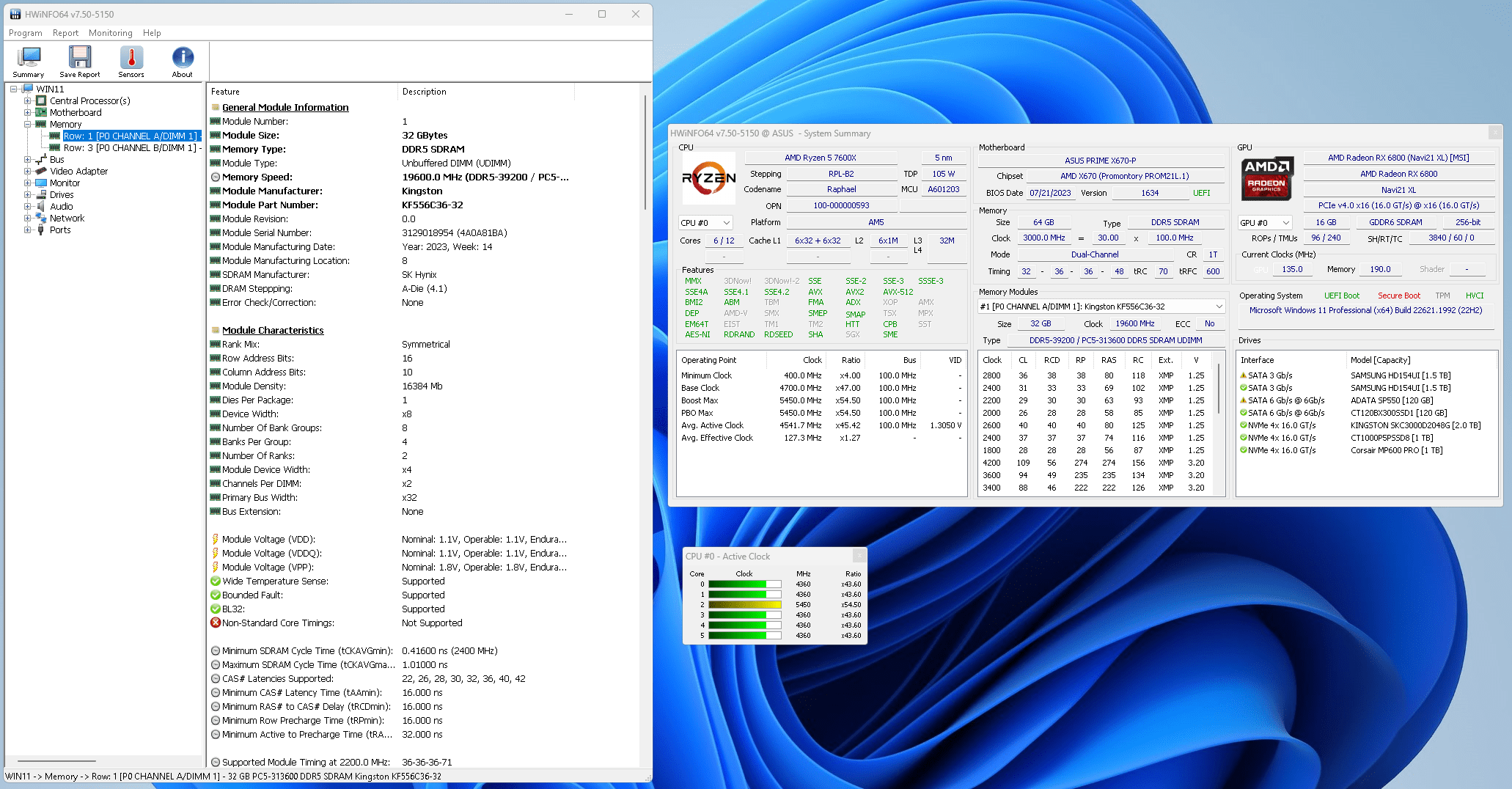Image resolution: width=1512 pixels, height=789 pixels.
Task: Open the GPU #0 selector dropdown
Action: pyautogui.click(x=1265, y=223)
